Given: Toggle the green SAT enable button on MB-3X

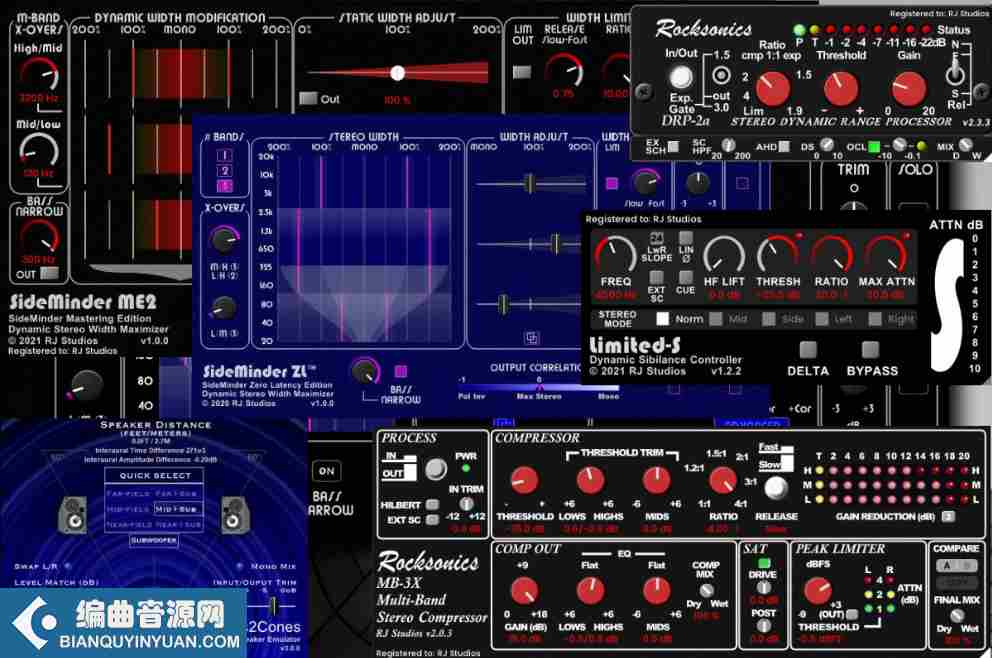Looking at the screenshot, I should point(764,562).
